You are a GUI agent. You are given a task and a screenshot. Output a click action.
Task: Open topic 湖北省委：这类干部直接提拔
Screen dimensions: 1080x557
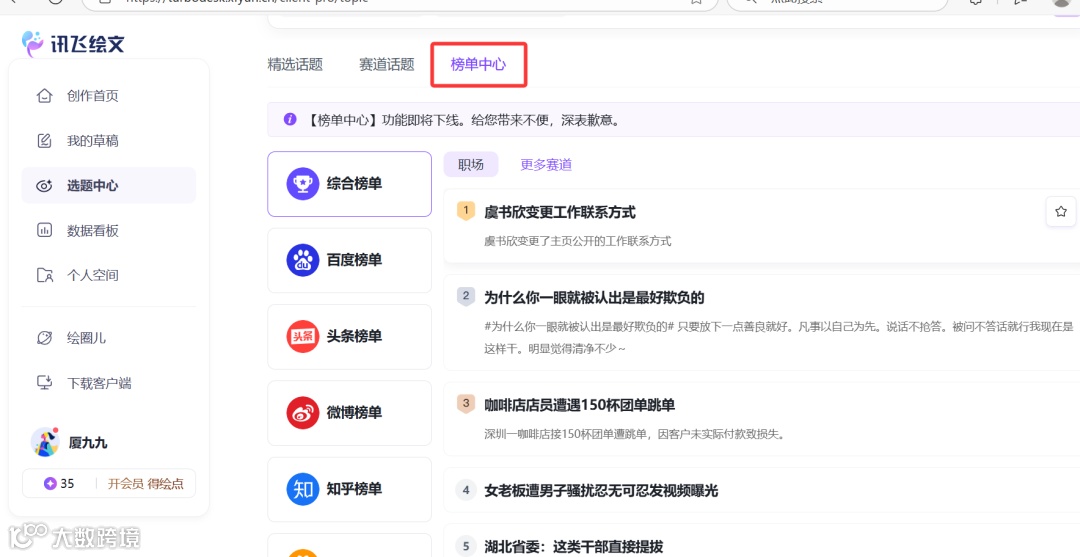tap(573, 547)
